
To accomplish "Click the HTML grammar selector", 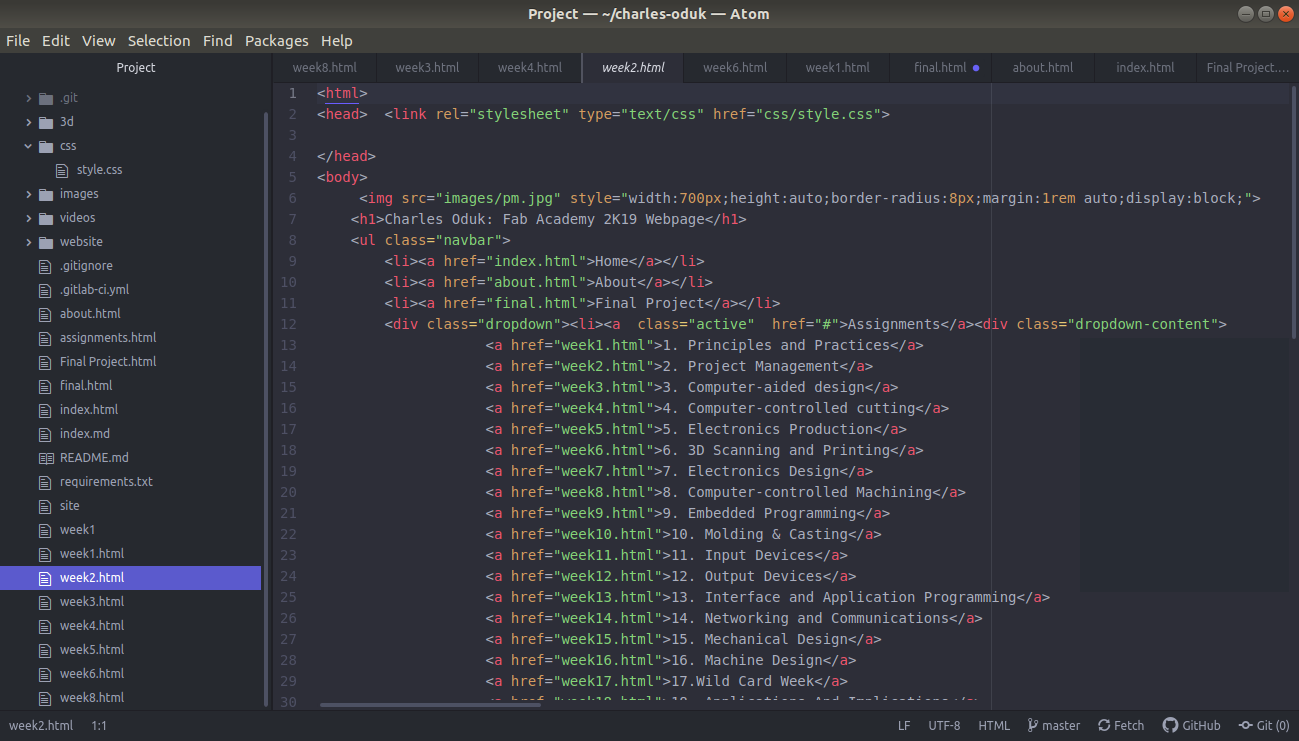I will tap(994, 726).
